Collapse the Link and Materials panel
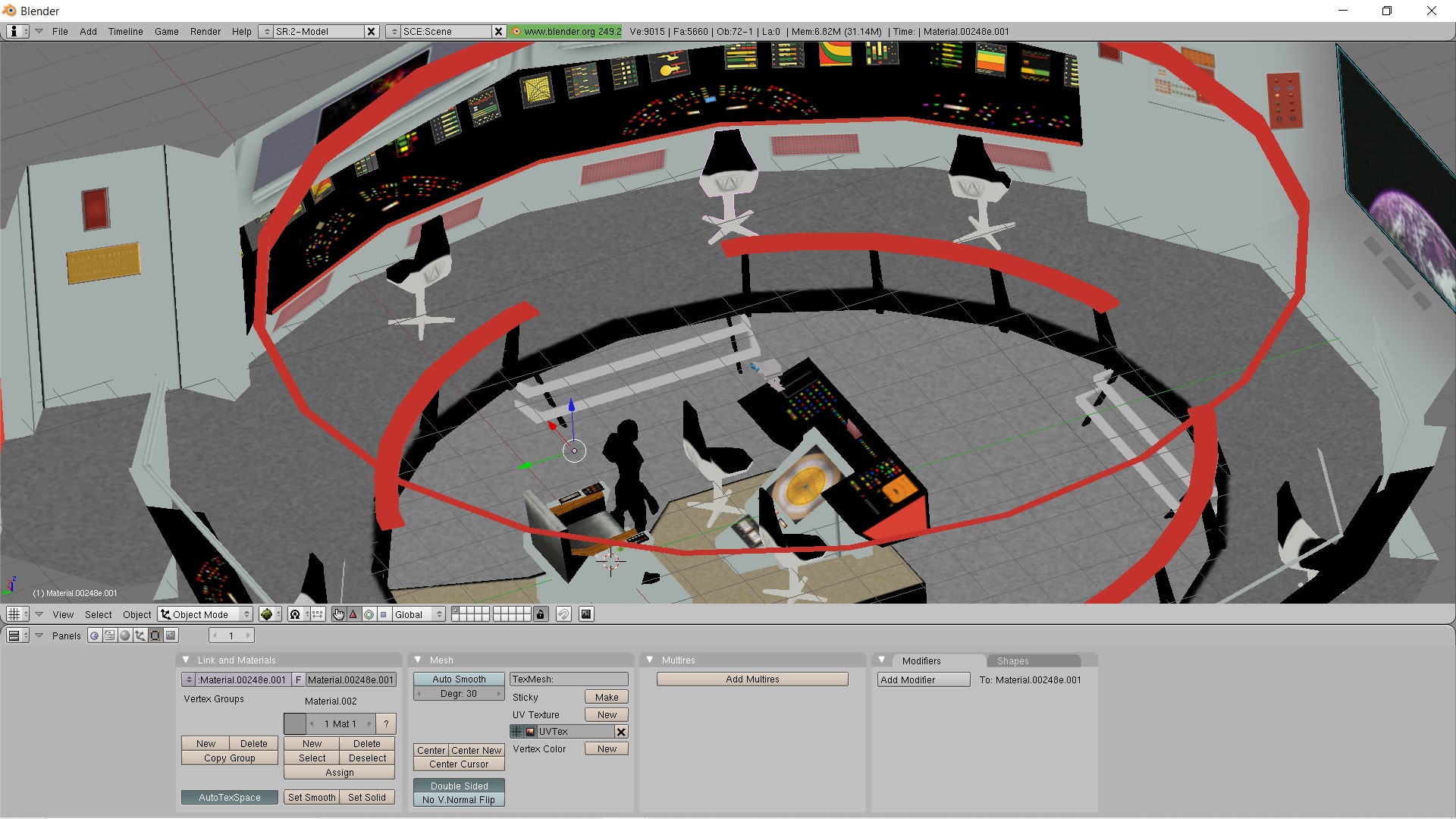Screen dimensions: 1456x819 pos(186,660)
